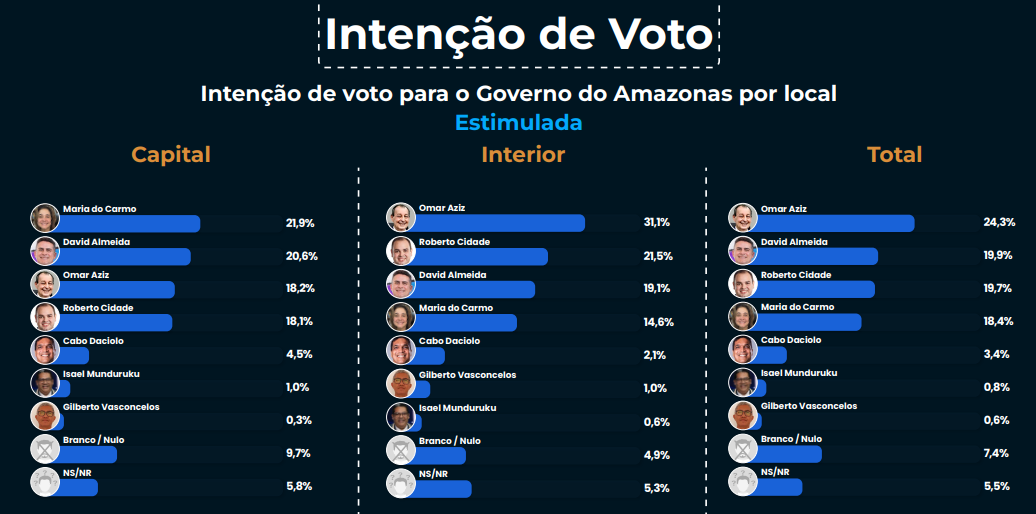Click the Interior column heading

coord(523,155)
